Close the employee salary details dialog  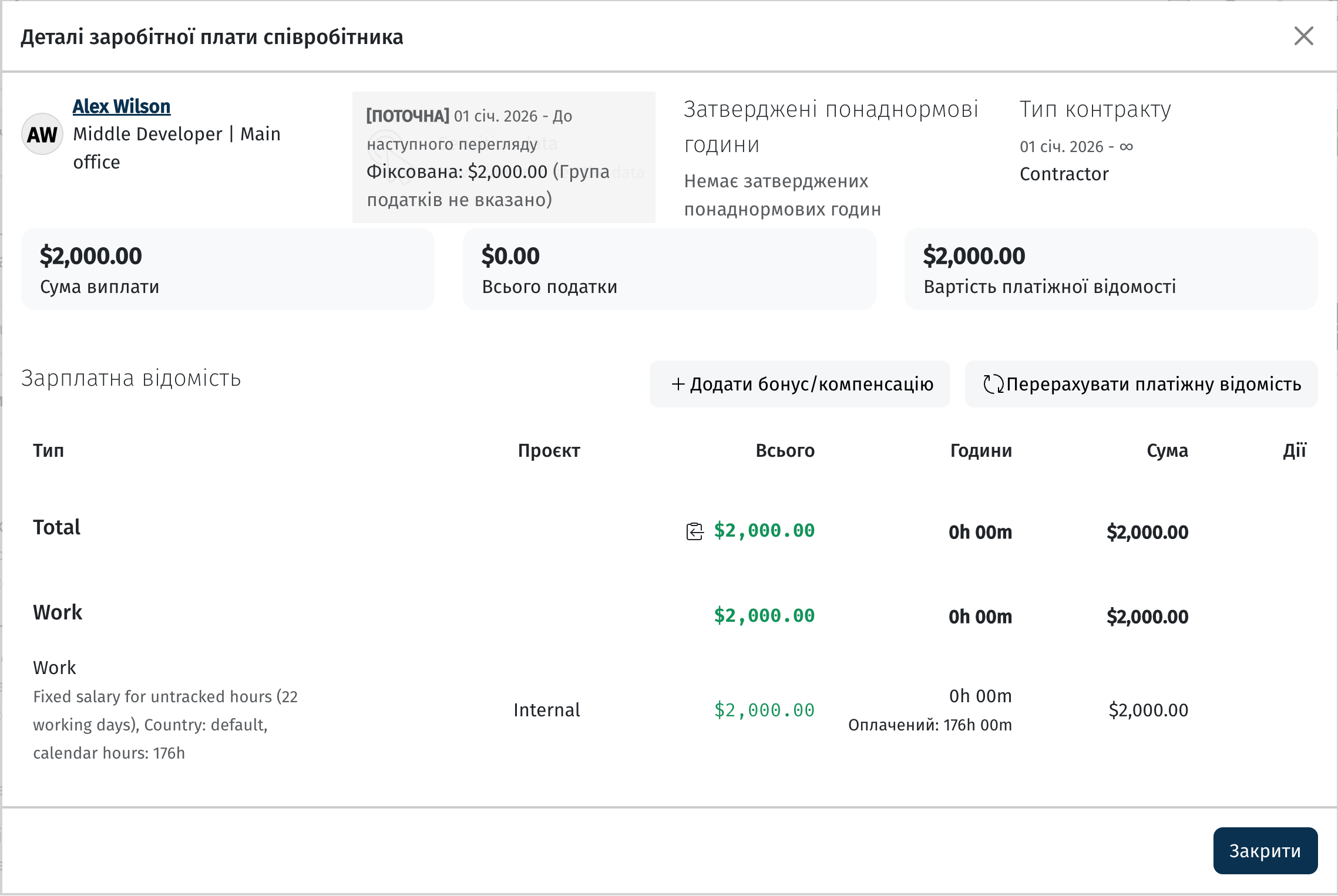(x=1303, y=36)
